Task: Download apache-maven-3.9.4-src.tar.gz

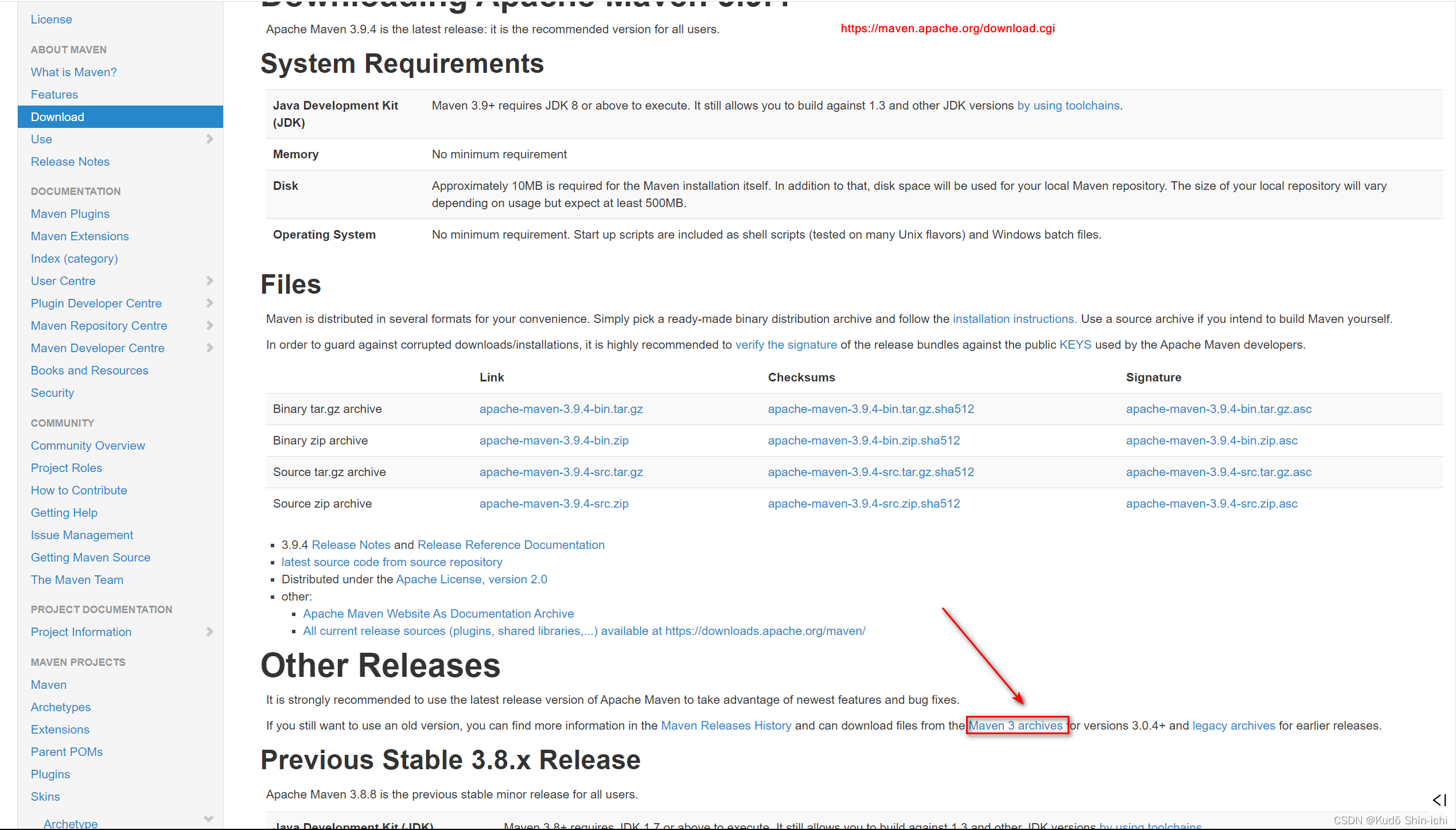Action: pos(561,472)
